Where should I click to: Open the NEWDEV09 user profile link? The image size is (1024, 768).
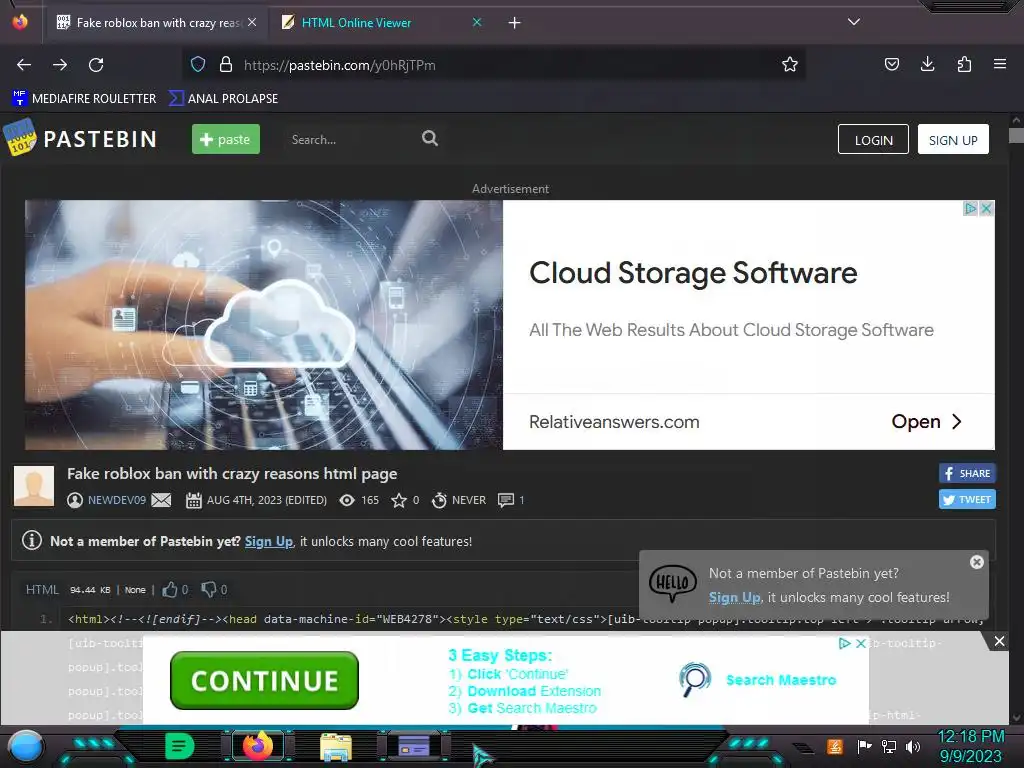[117, 500]
